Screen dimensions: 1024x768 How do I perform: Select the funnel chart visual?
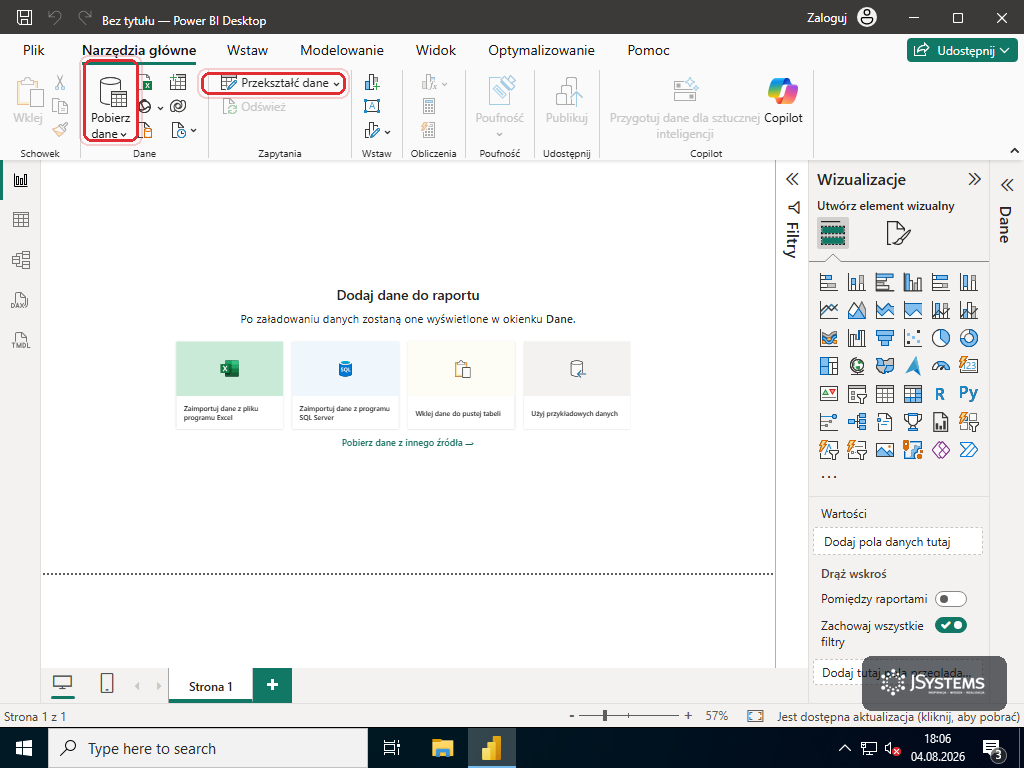click(885, 338)
